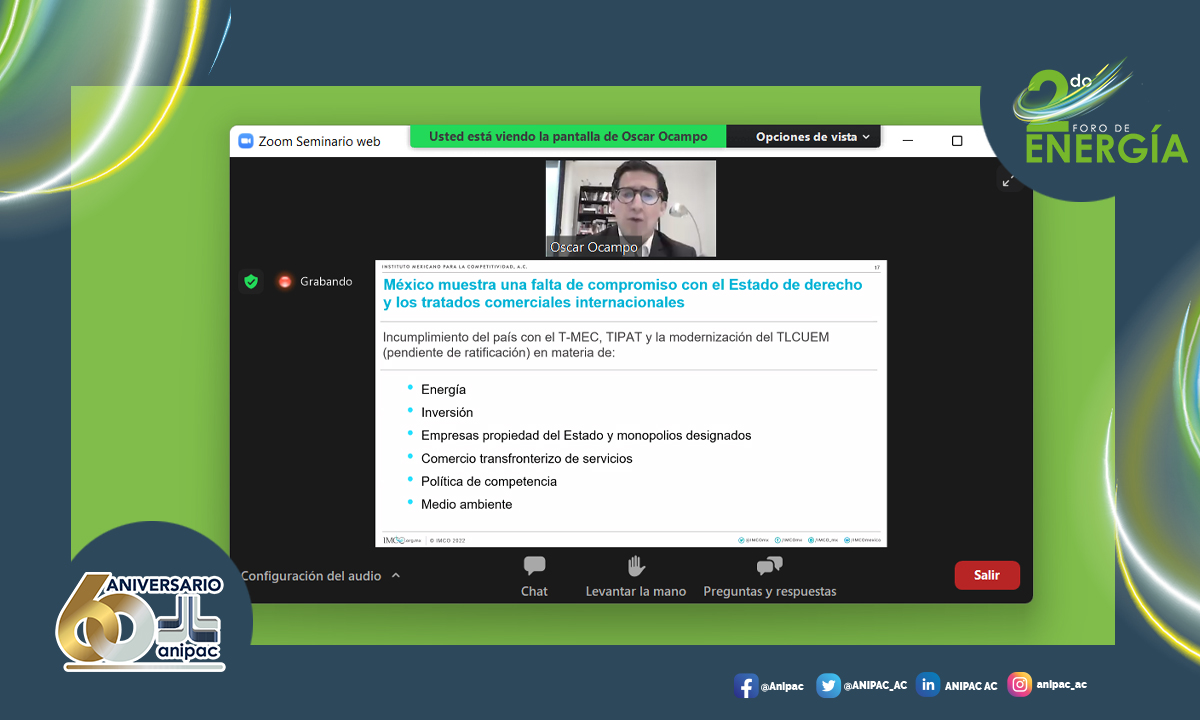This screenshot has height=720, width=1200.
Task: Click the Levantar la mano icon
Action: click(636, 566)
